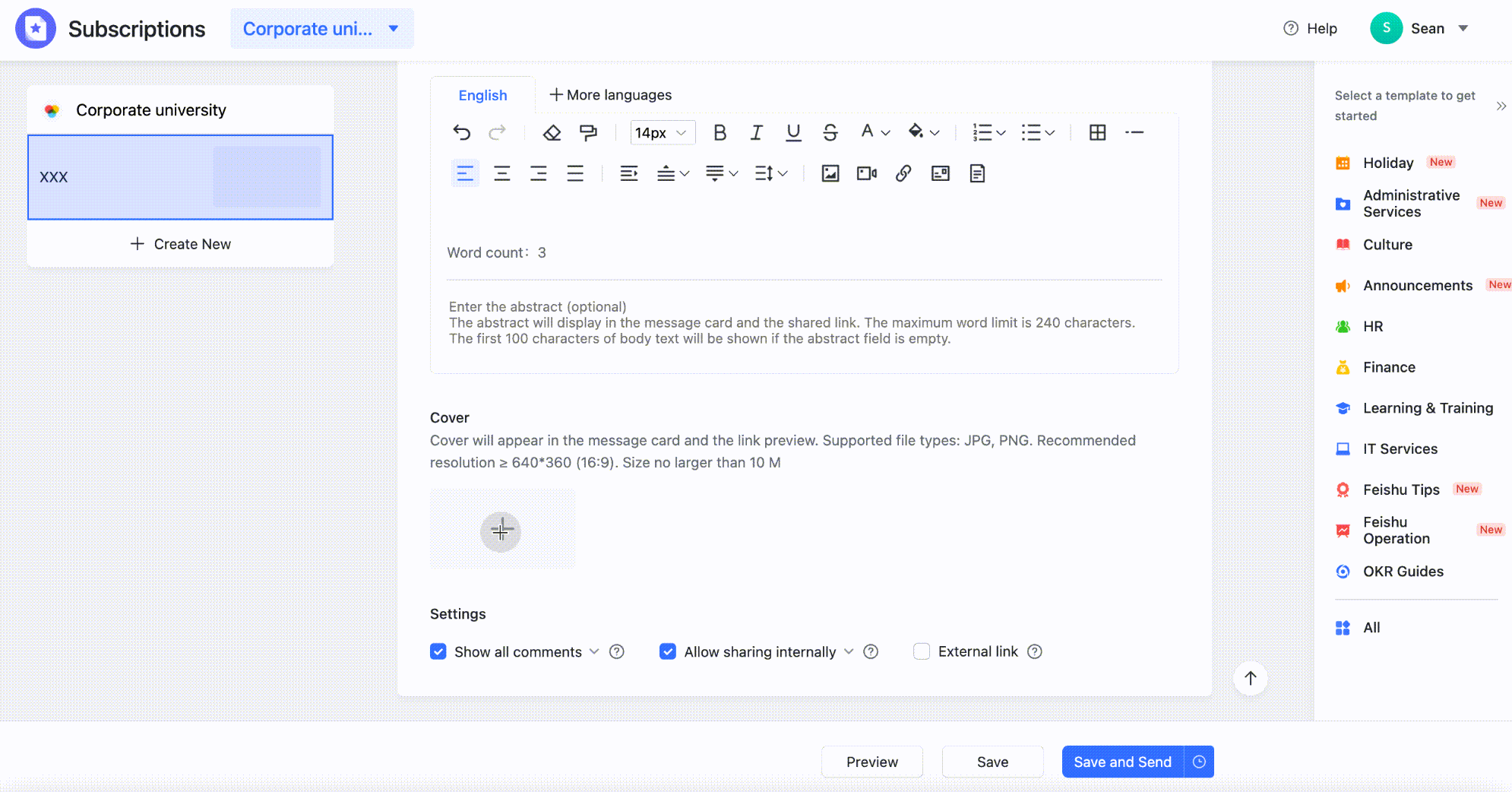Choose the Holiday template
Image resolution: width=1512 pixels, height=792 pixels.
(x=1388, y=163)
